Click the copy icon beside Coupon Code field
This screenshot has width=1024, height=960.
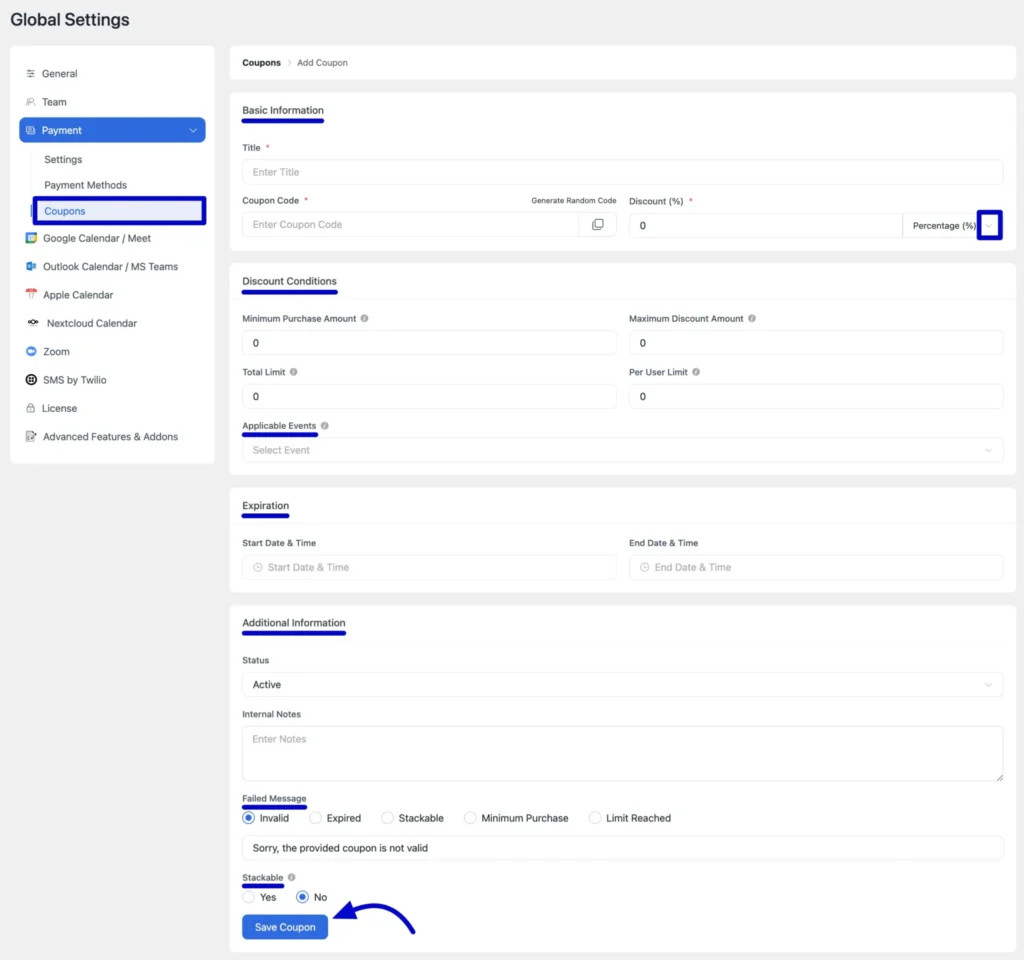597,224
